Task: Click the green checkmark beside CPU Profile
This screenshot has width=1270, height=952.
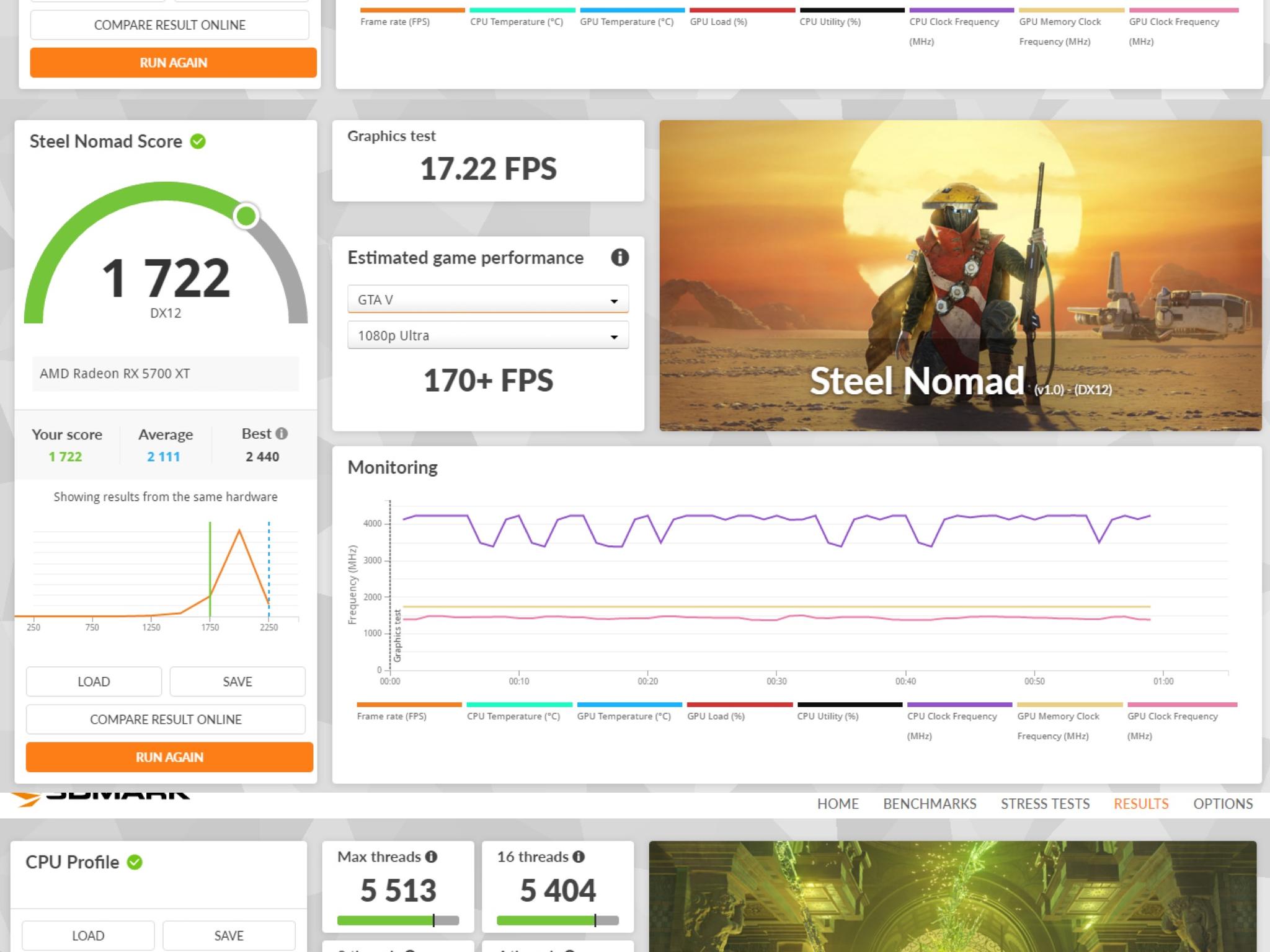Action: (135, 862)
